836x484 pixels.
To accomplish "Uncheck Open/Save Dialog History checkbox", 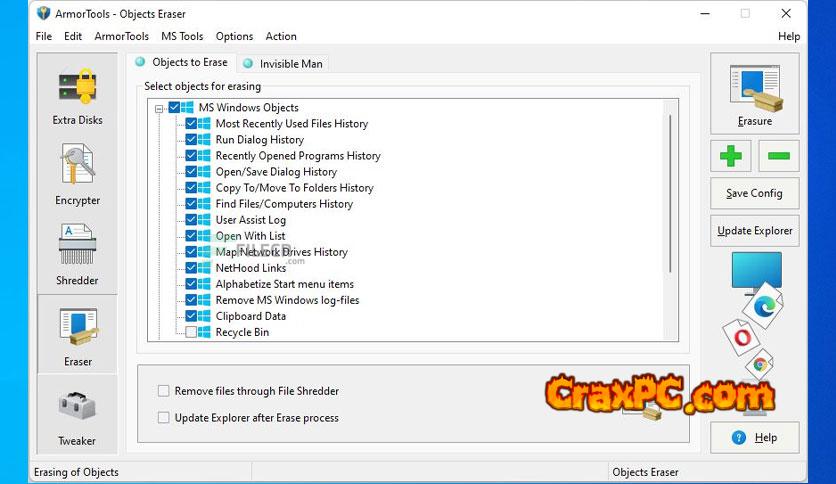I will coord(191,172).
